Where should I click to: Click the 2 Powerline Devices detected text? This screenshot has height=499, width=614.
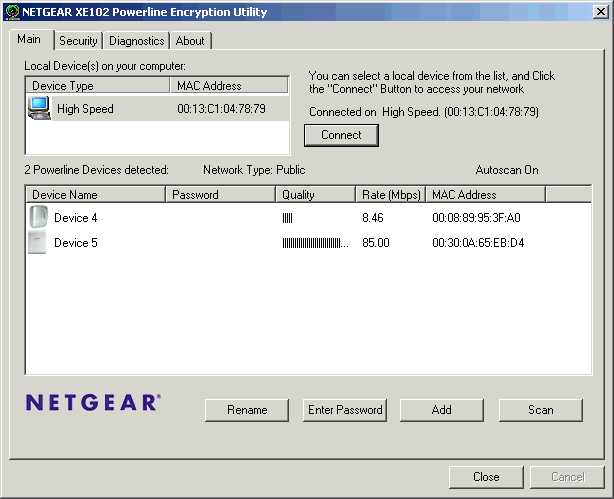pos(96,170)
